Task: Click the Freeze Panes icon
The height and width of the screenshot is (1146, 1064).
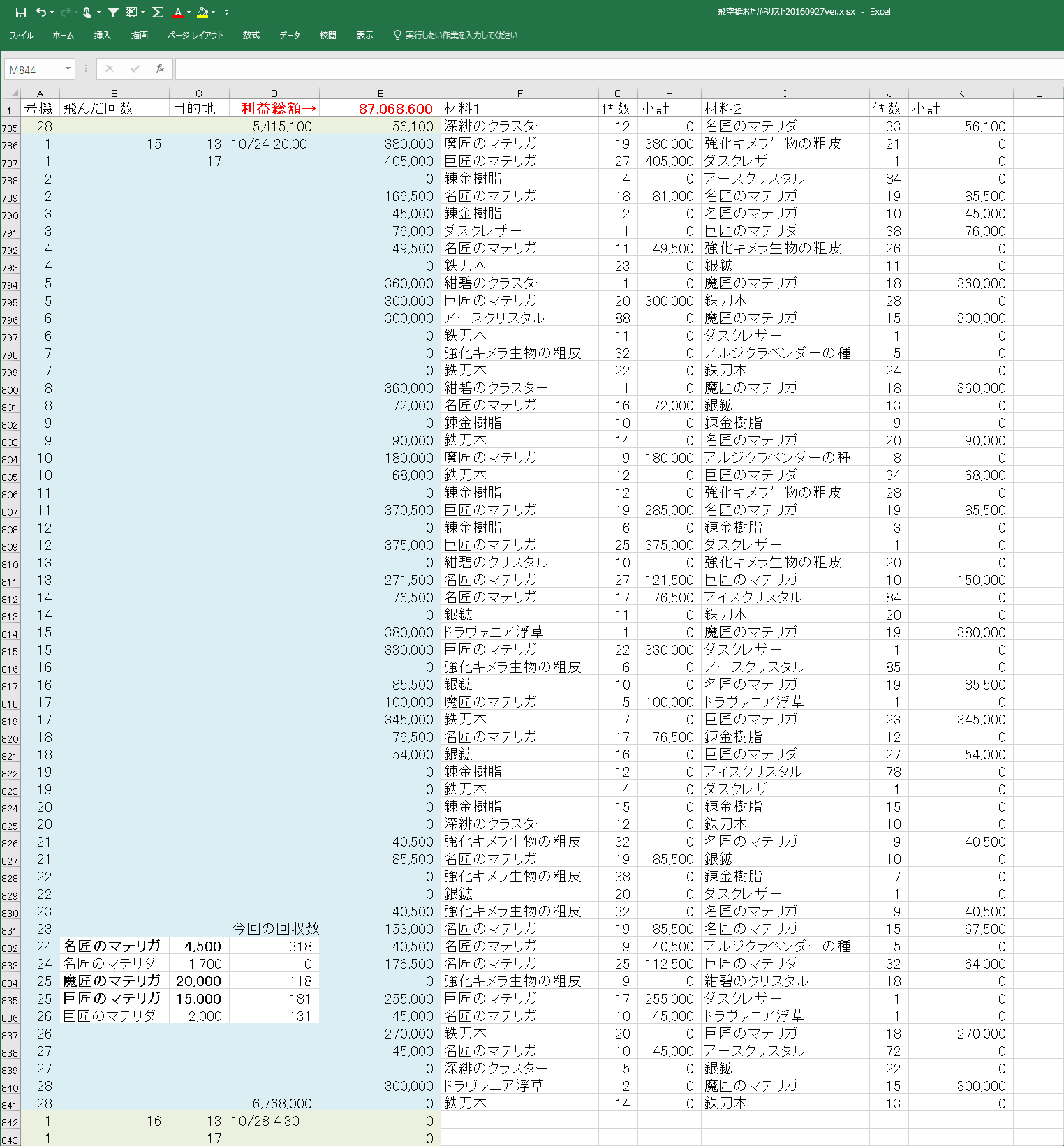Action: point(131,13)
